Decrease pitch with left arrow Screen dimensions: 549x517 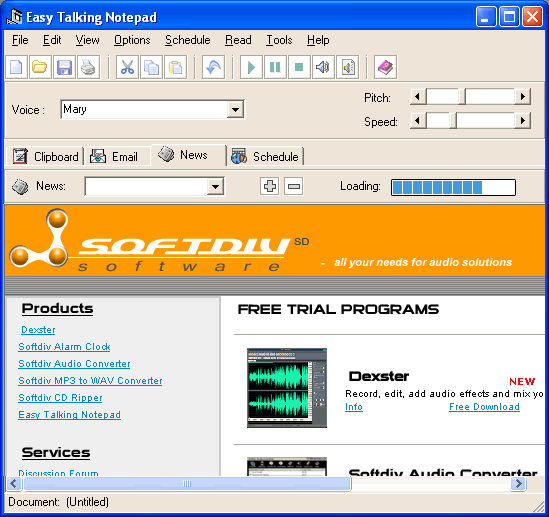(x=418, y=97)
